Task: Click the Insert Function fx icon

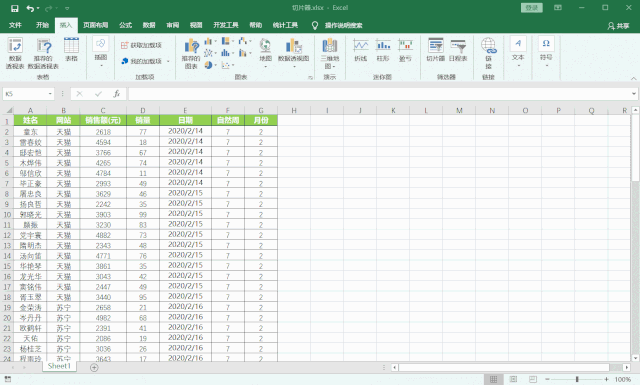Action: 117,94
